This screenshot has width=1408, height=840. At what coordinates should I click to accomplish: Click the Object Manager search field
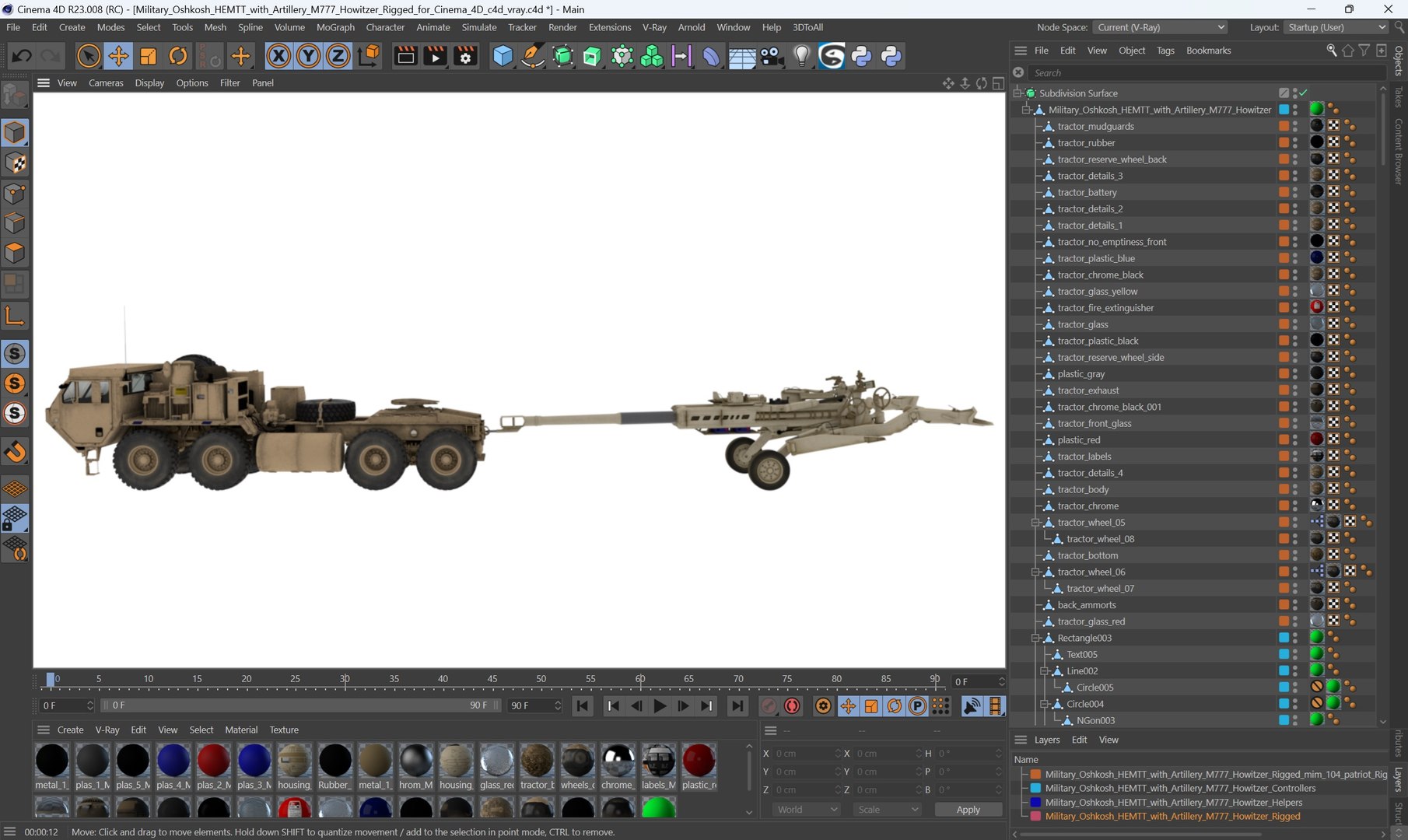tap(1206, 72)
